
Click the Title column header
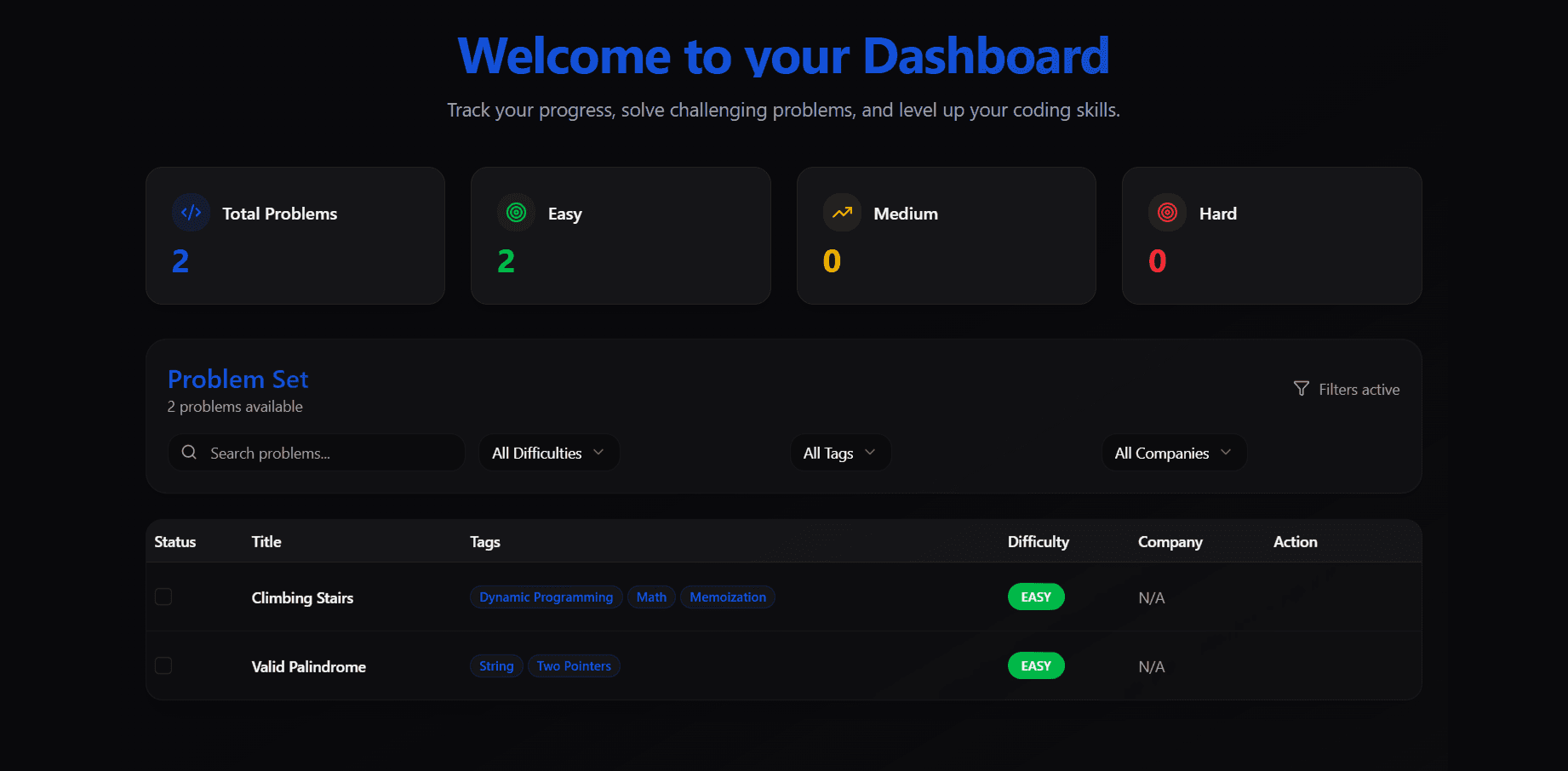coord(266,542)
